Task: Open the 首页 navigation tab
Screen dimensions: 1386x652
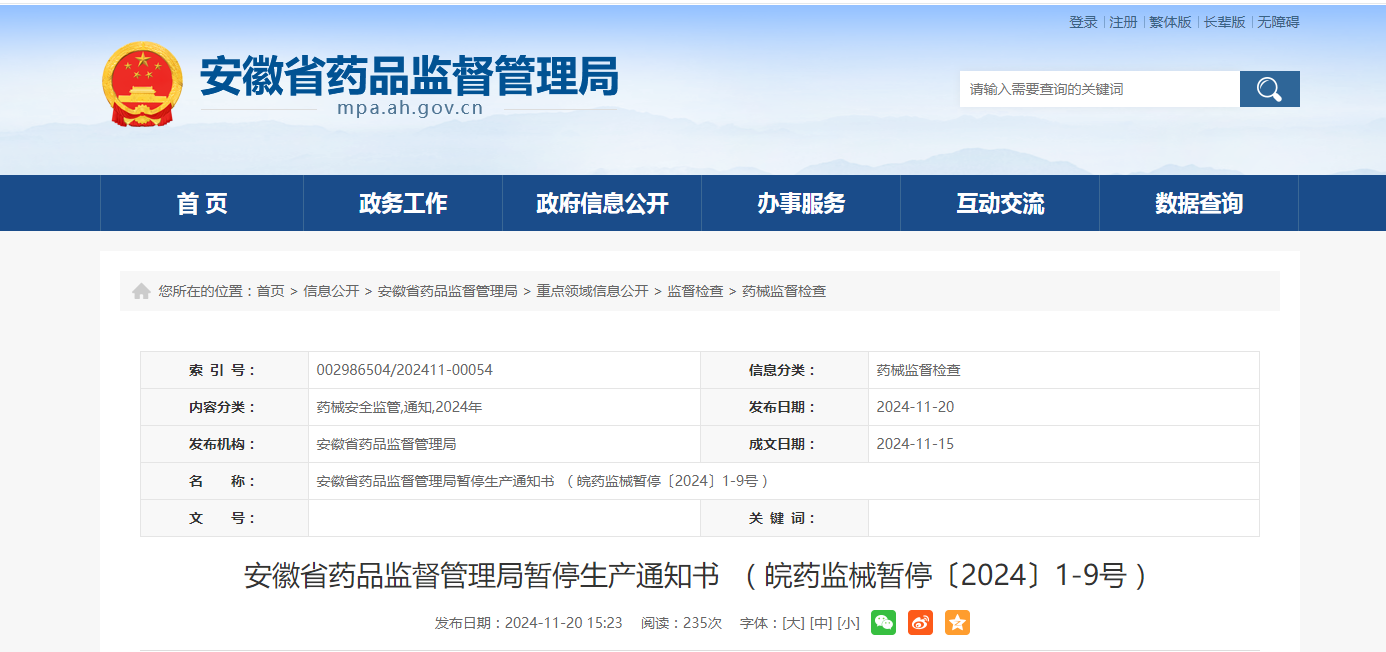Action: (202, 203)
